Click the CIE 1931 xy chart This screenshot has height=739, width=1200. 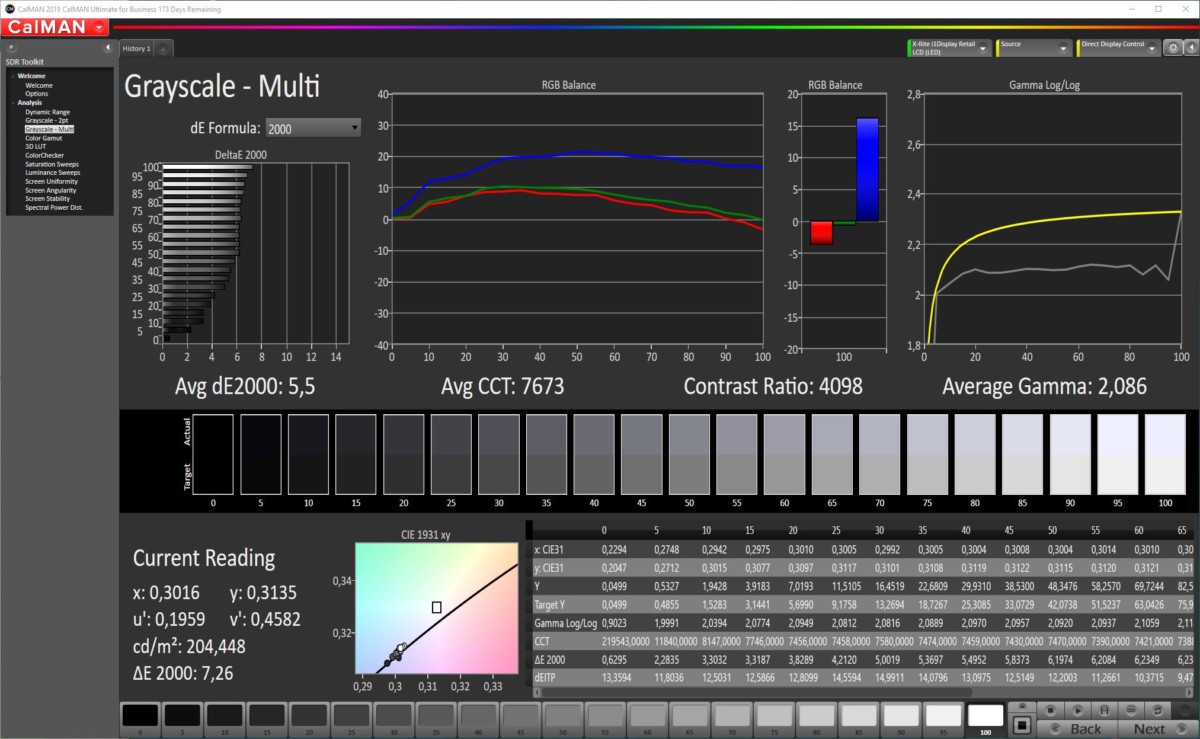[436, 607]
